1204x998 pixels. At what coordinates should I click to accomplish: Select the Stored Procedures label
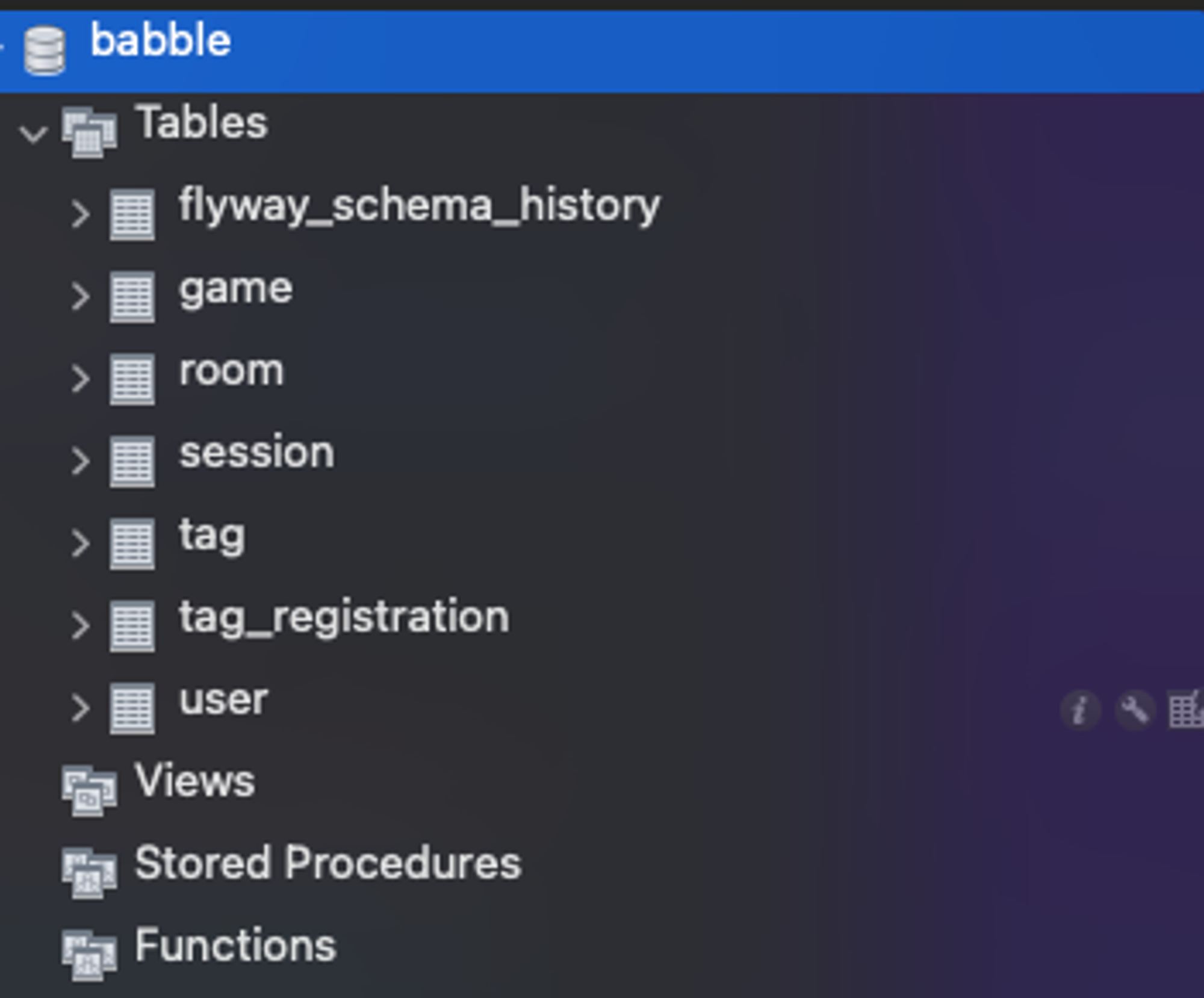click(328, 863)
